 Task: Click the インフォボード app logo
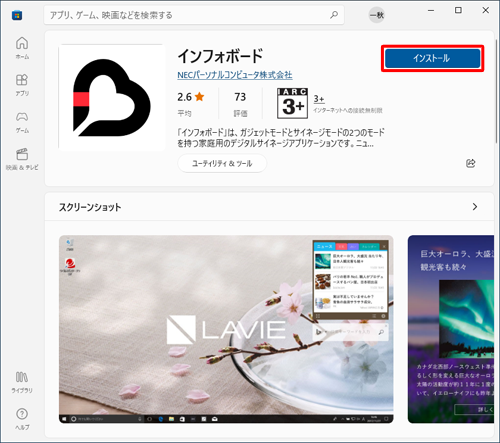[112, 98]
